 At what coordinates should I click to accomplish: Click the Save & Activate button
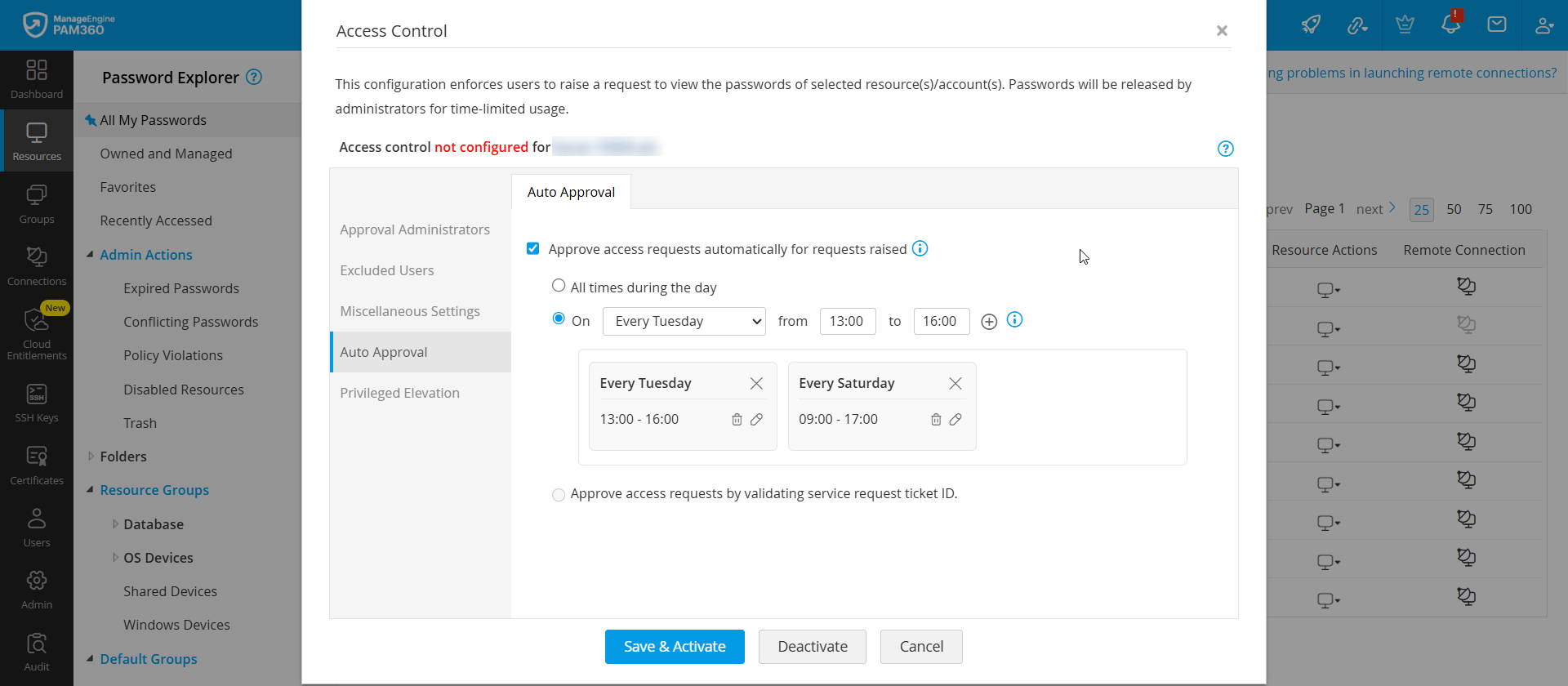pyautogui.click(x=675, y=647)
